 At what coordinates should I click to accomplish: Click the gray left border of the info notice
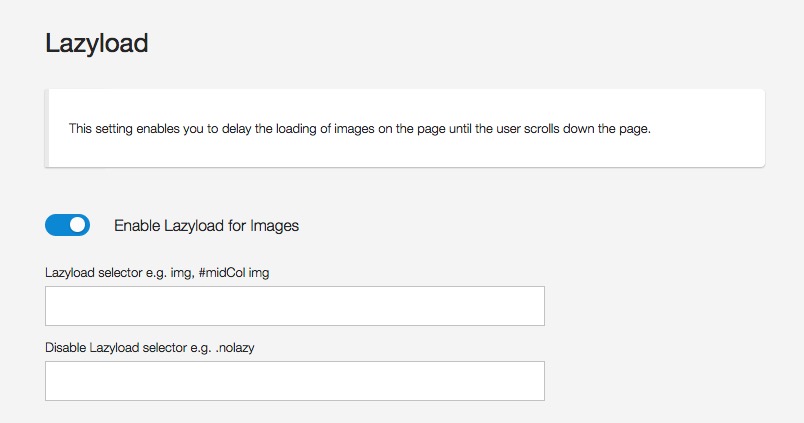click(47, 128)
